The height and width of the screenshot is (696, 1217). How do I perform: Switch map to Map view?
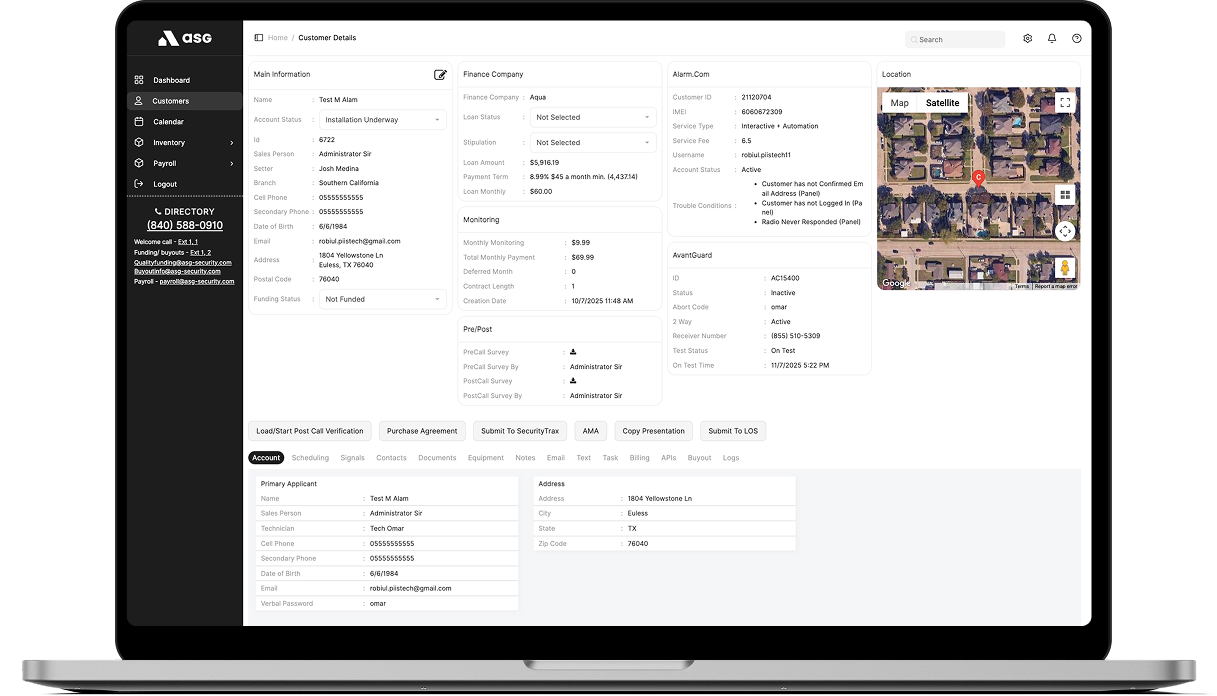(899, 103)
